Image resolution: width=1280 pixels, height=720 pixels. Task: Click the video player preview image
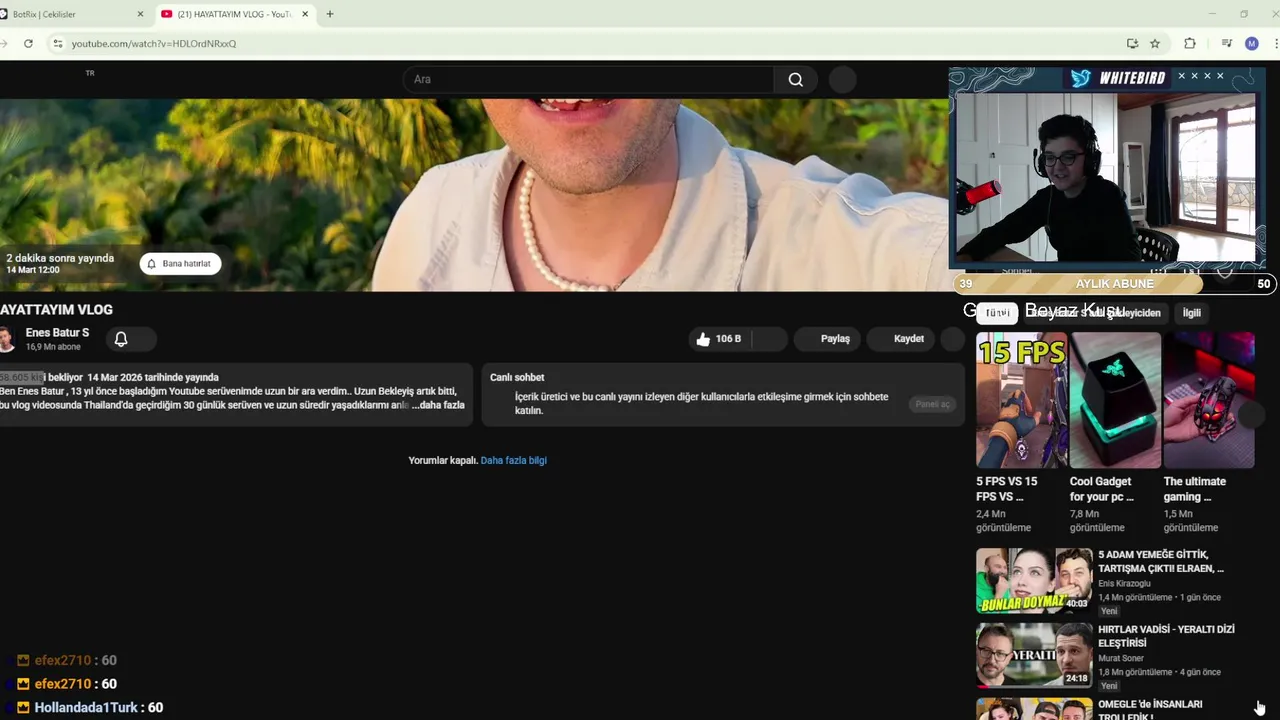coord(474,195)
